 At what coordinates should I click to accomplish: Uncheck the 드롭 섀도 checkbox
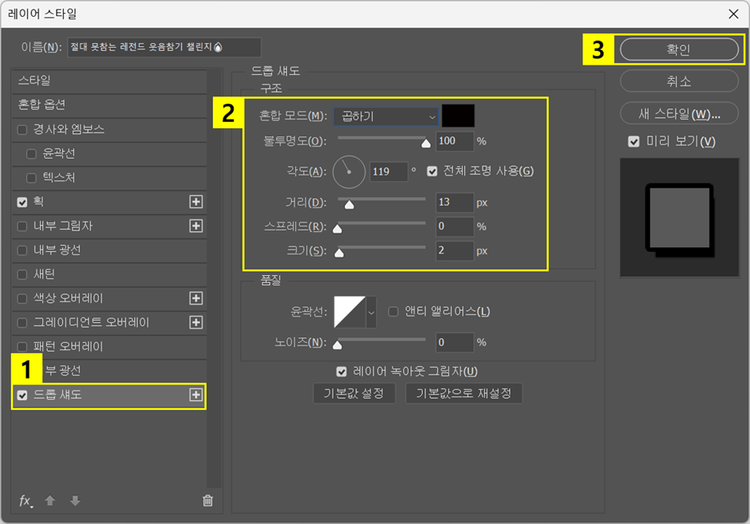pyautogui.click(x=22, y=395)
